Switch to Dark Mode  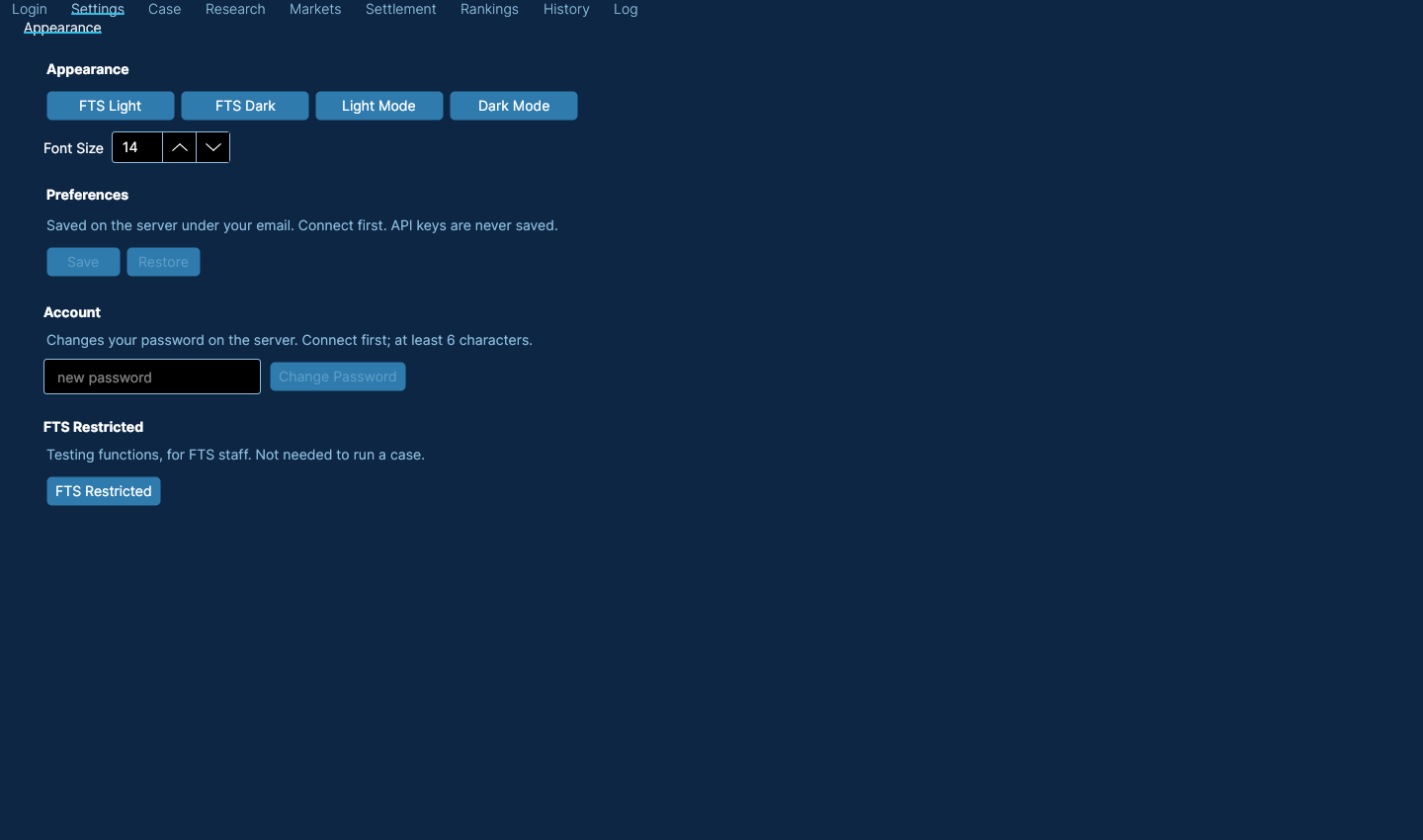tap(514, 106)
